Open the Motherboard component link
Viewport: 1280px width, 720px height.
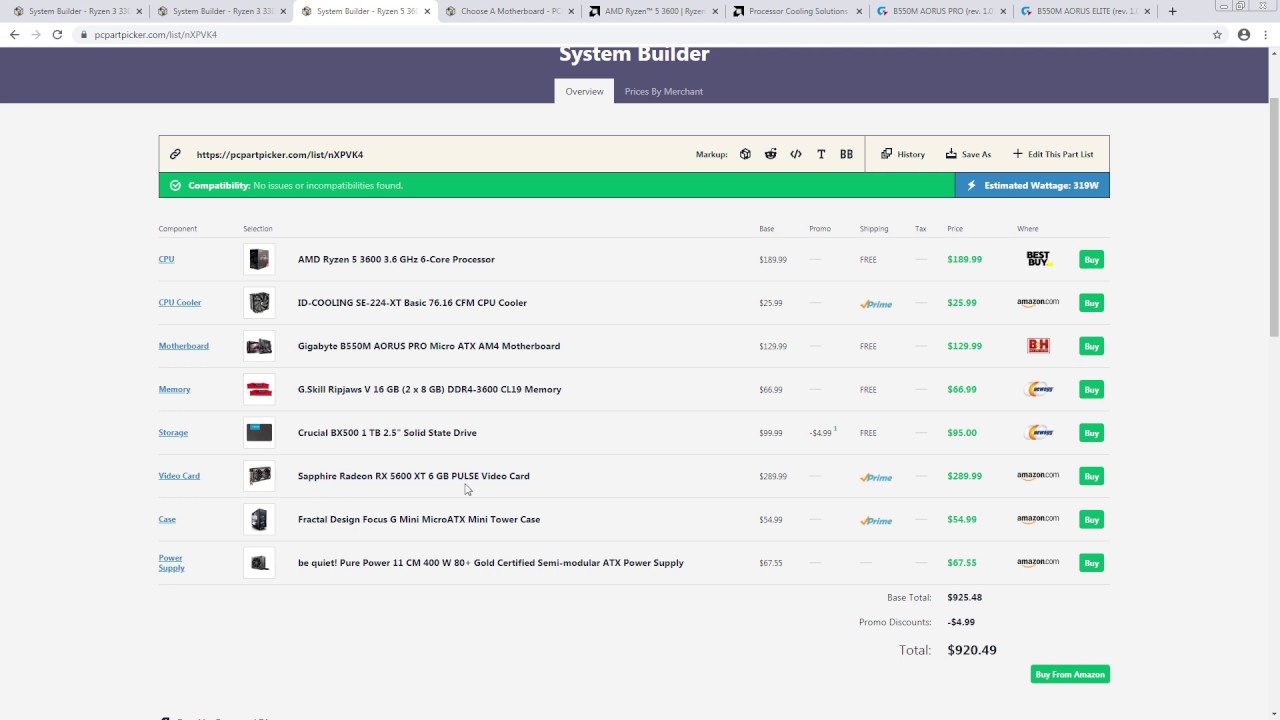184,346
